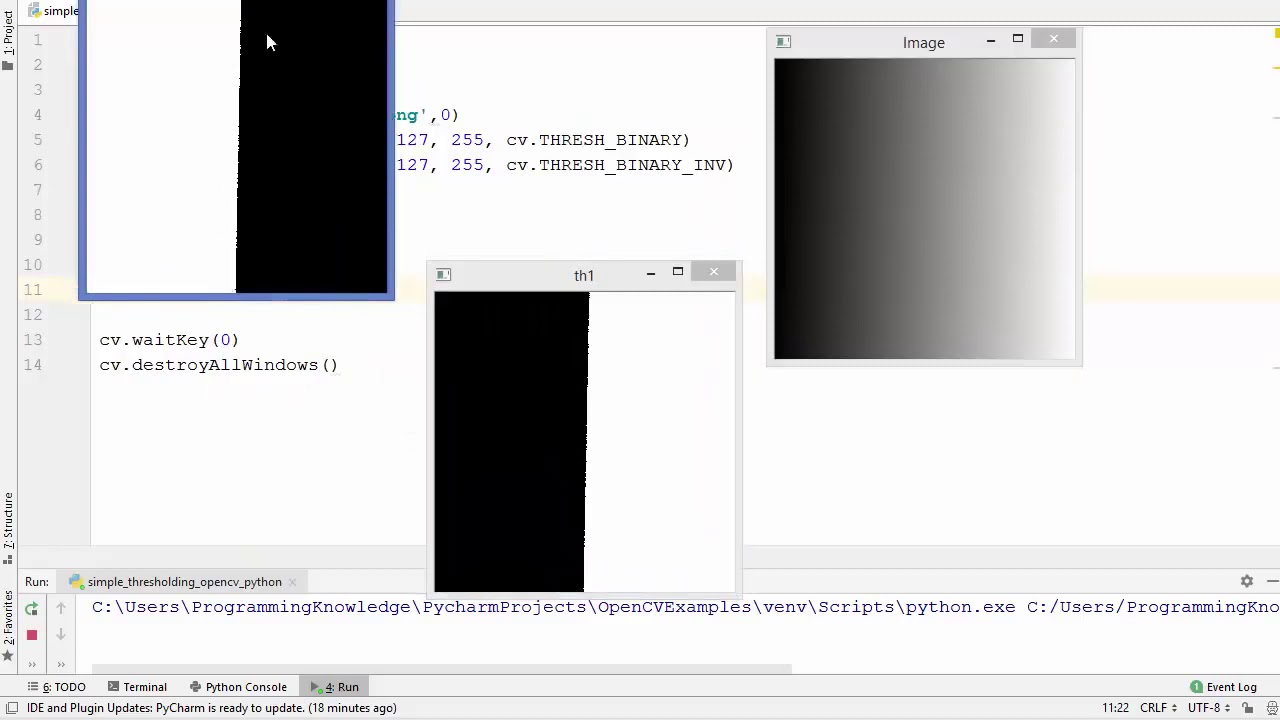Click the Image window title bar
The width and height of the screenshot is (1280, 720).
pyautogui.click(x=924, y=43)
